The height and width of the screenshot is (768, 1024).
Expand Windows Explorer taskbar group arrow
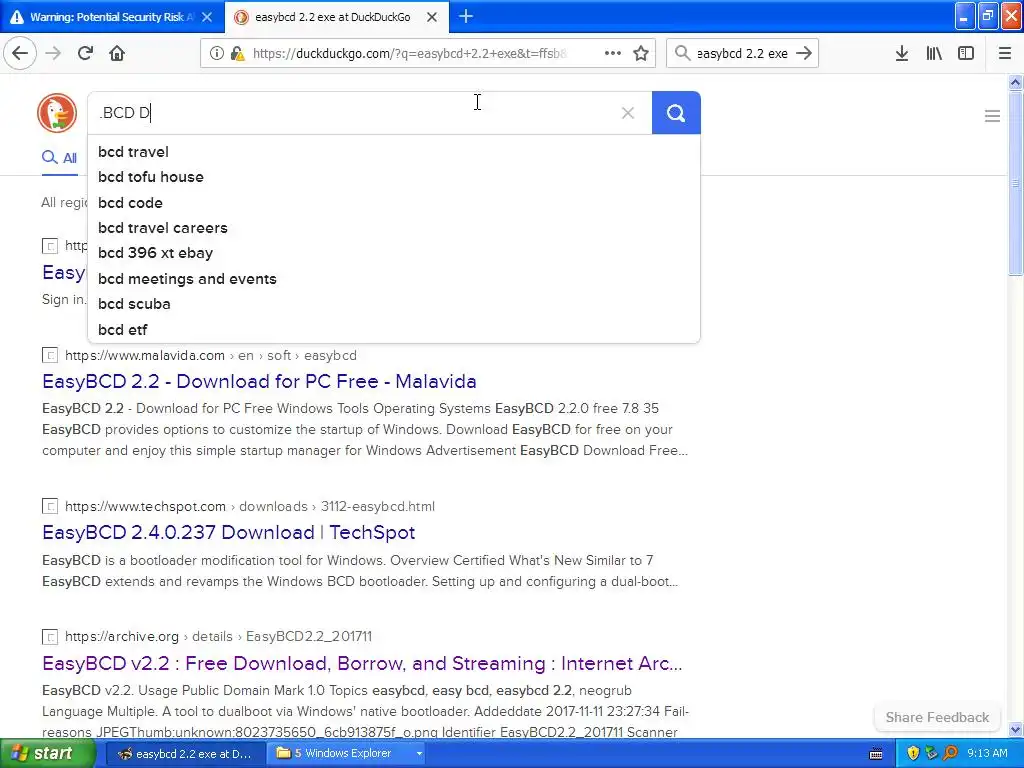click(x=419, y=754)
